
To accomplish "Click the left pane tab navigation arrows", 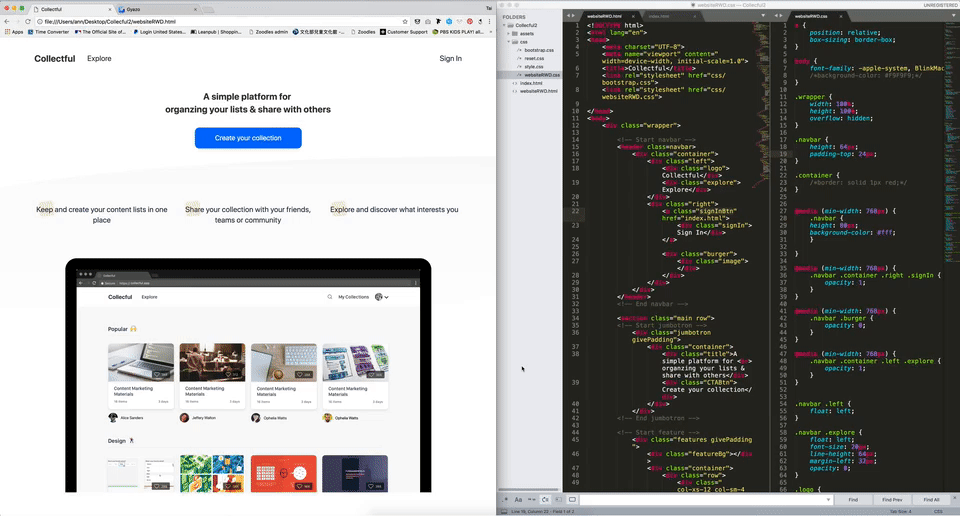I will pos(571,15).
